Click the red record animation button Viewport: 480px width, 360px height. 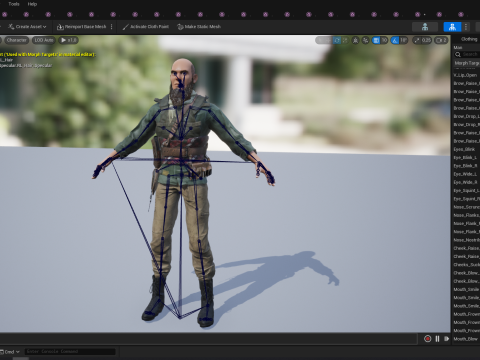(427, 339)
